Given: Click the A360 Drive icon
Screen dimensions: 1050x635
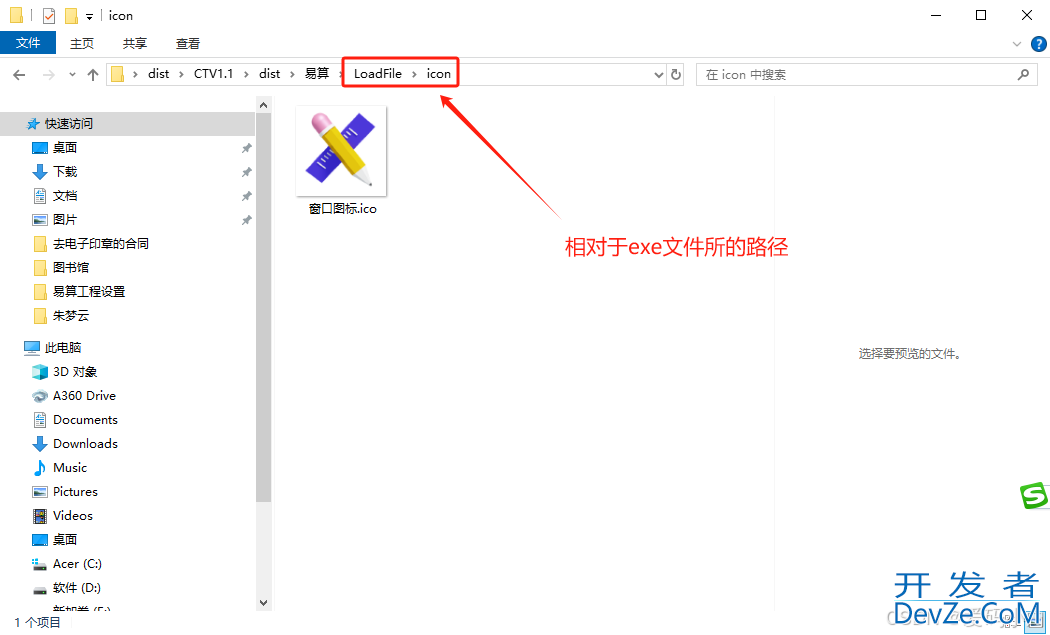Looking at the screenshot, I should click(x=40, y=396).
